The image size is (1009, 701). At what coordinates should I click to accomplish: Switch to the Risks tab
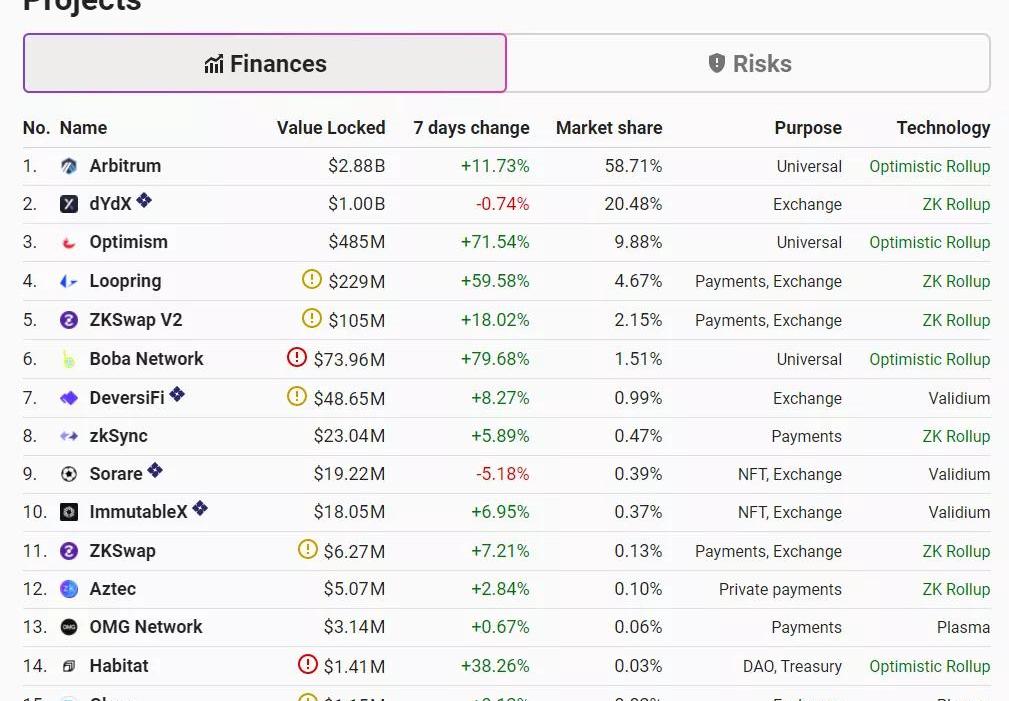coord(749,64)
